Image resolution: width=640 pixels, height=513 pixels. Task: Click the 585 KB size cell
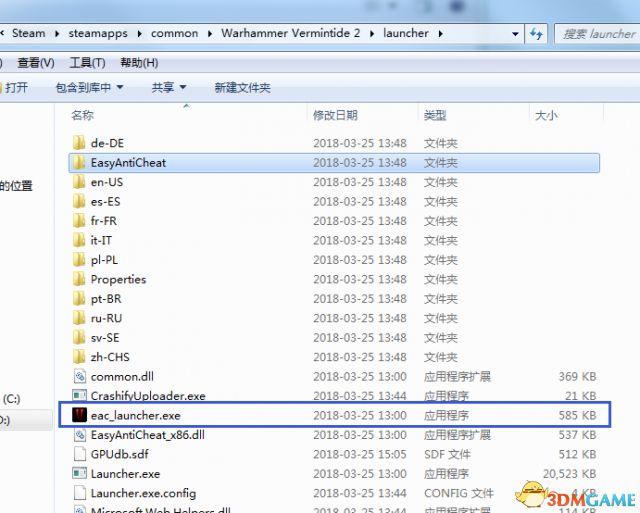(x=577, y=415)
